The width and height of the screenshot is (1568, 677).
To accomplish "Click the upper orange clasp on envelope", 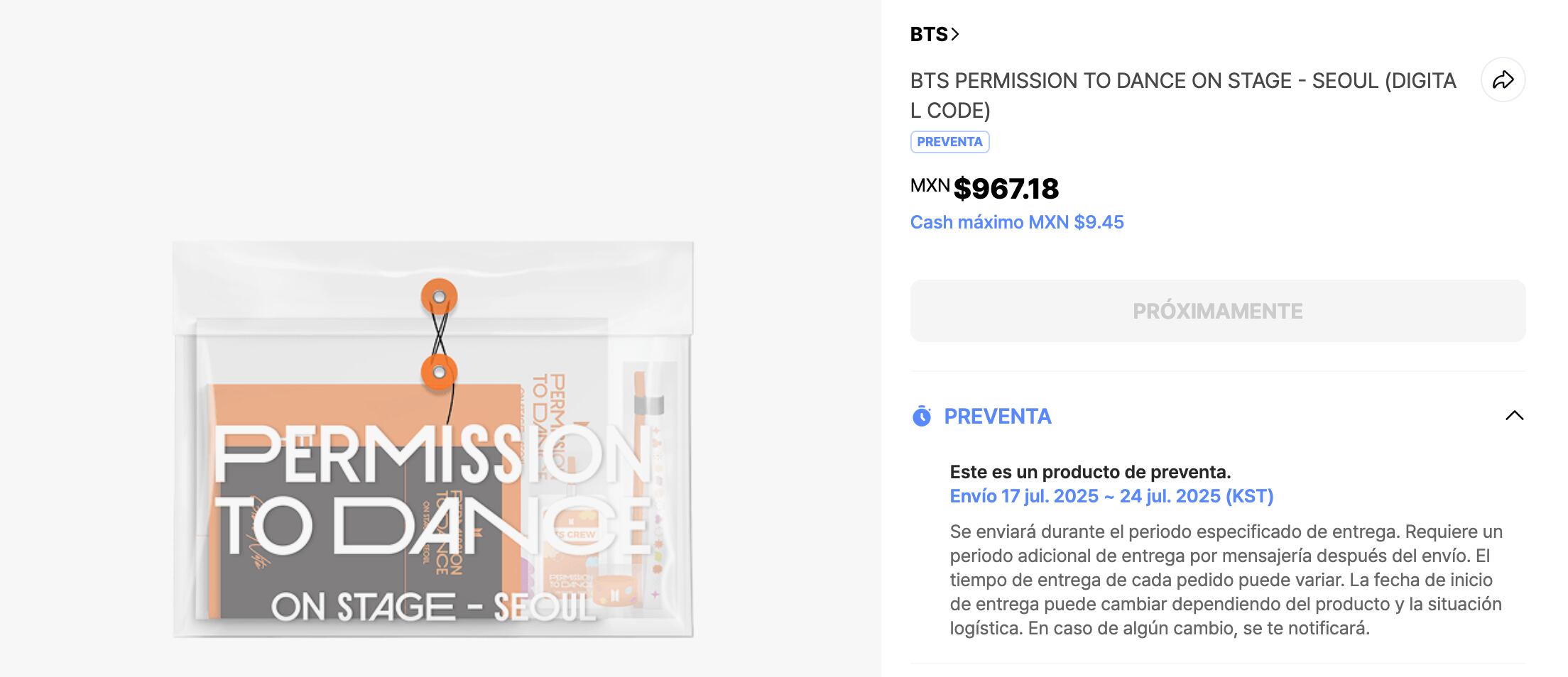I will click(439, 297).
